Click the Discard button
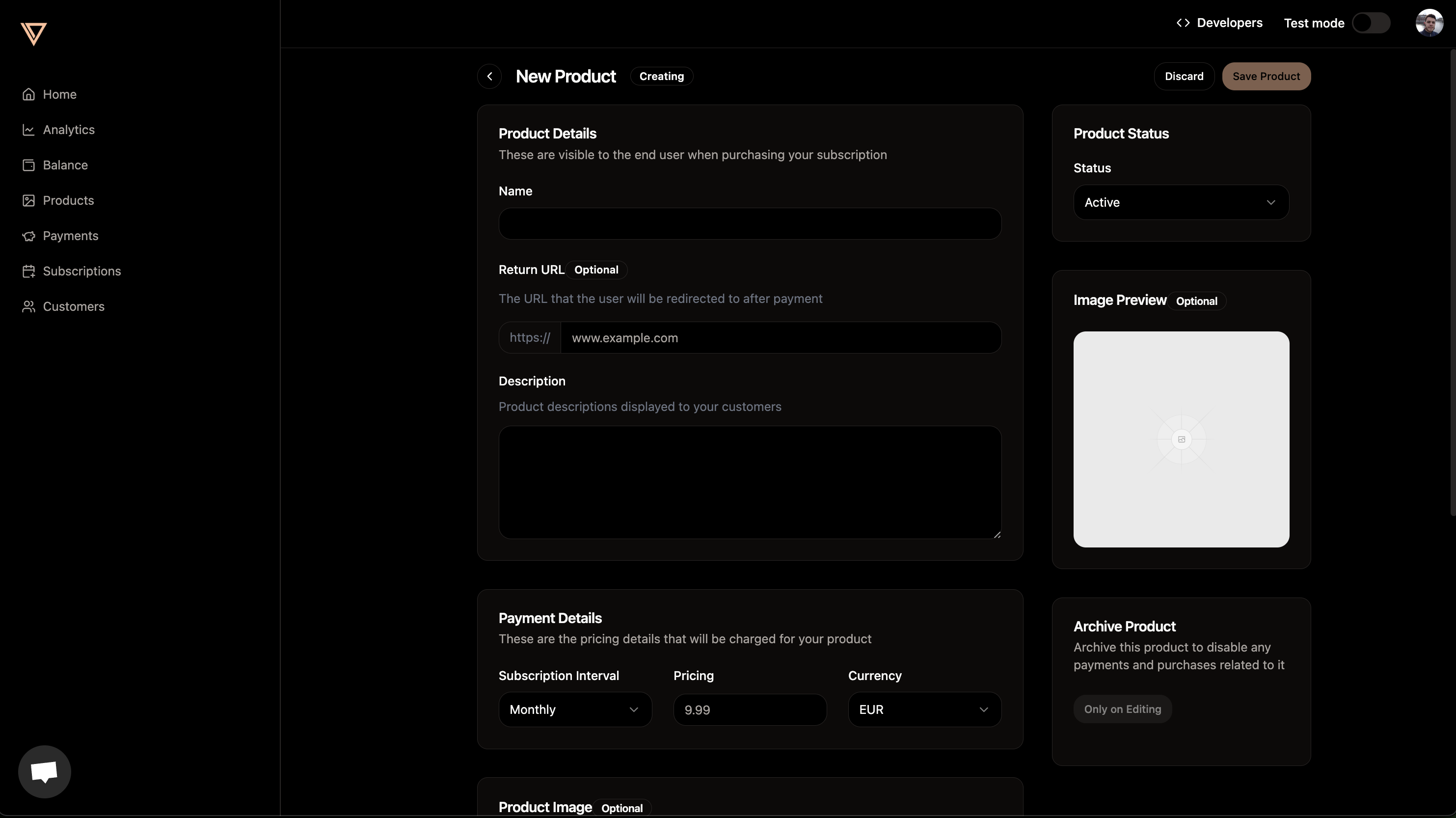This screenshot has width=1456, height=818. [x=1184, y=76]
